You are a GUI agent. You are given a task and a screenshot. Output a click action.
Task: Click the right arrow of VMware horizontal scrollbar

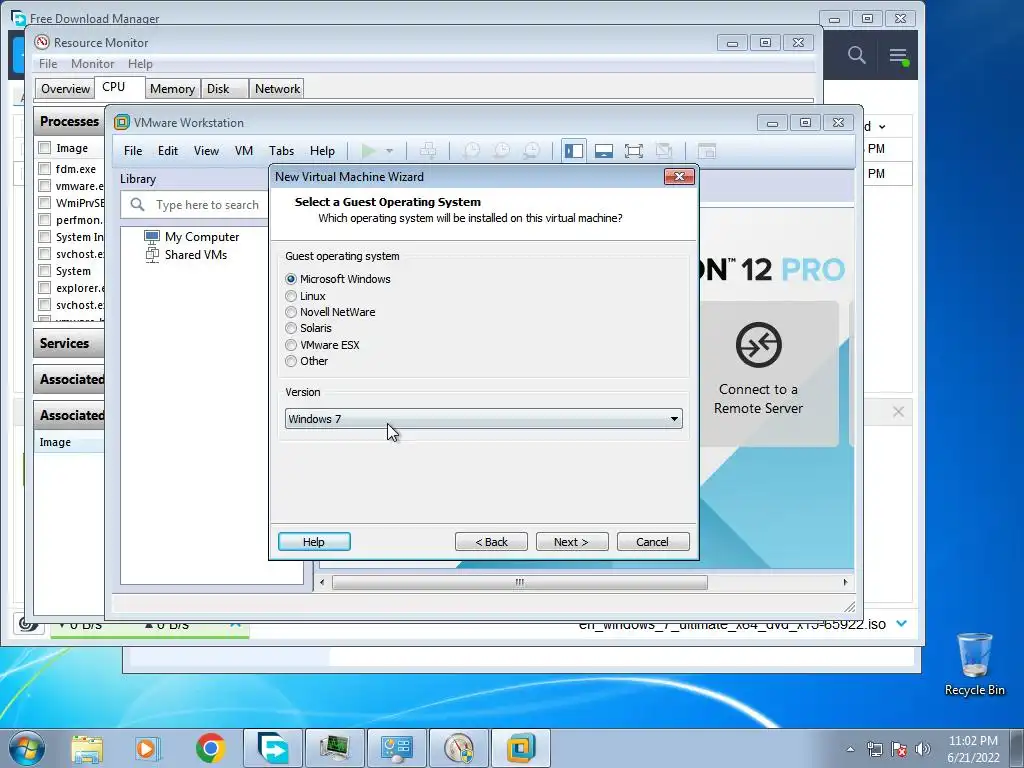pos(845,582)
